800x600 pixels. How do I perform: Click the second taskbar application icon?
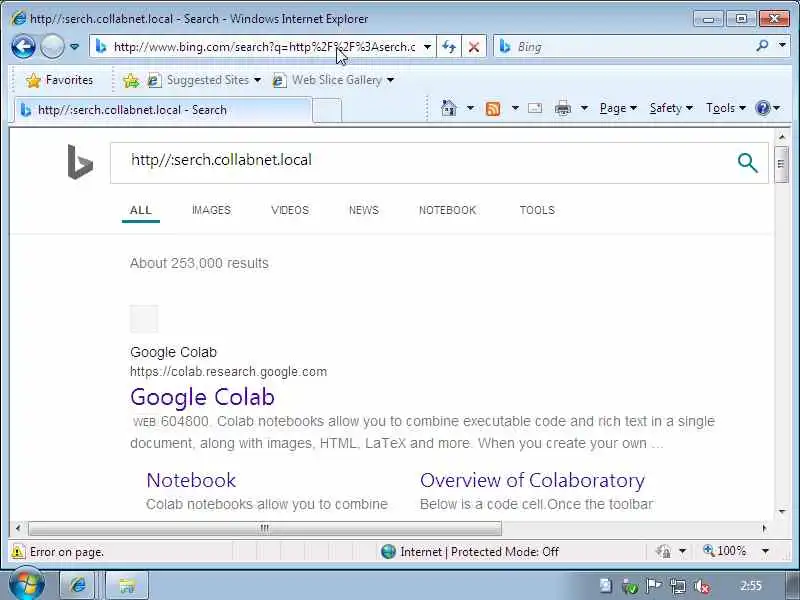click(x=127, y=585)
